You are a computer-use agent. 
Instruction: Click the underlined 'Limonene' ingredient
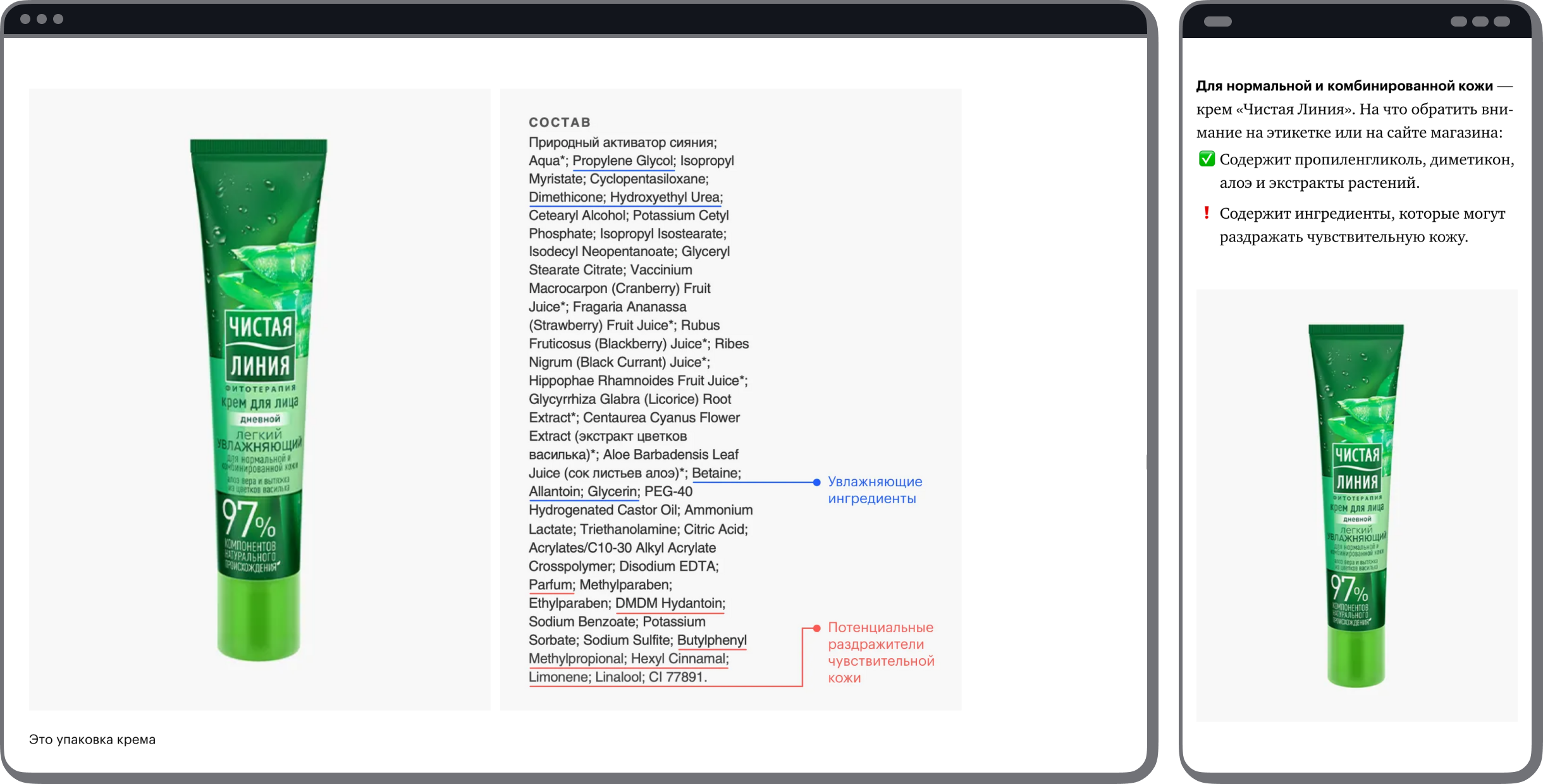point(559,677)
